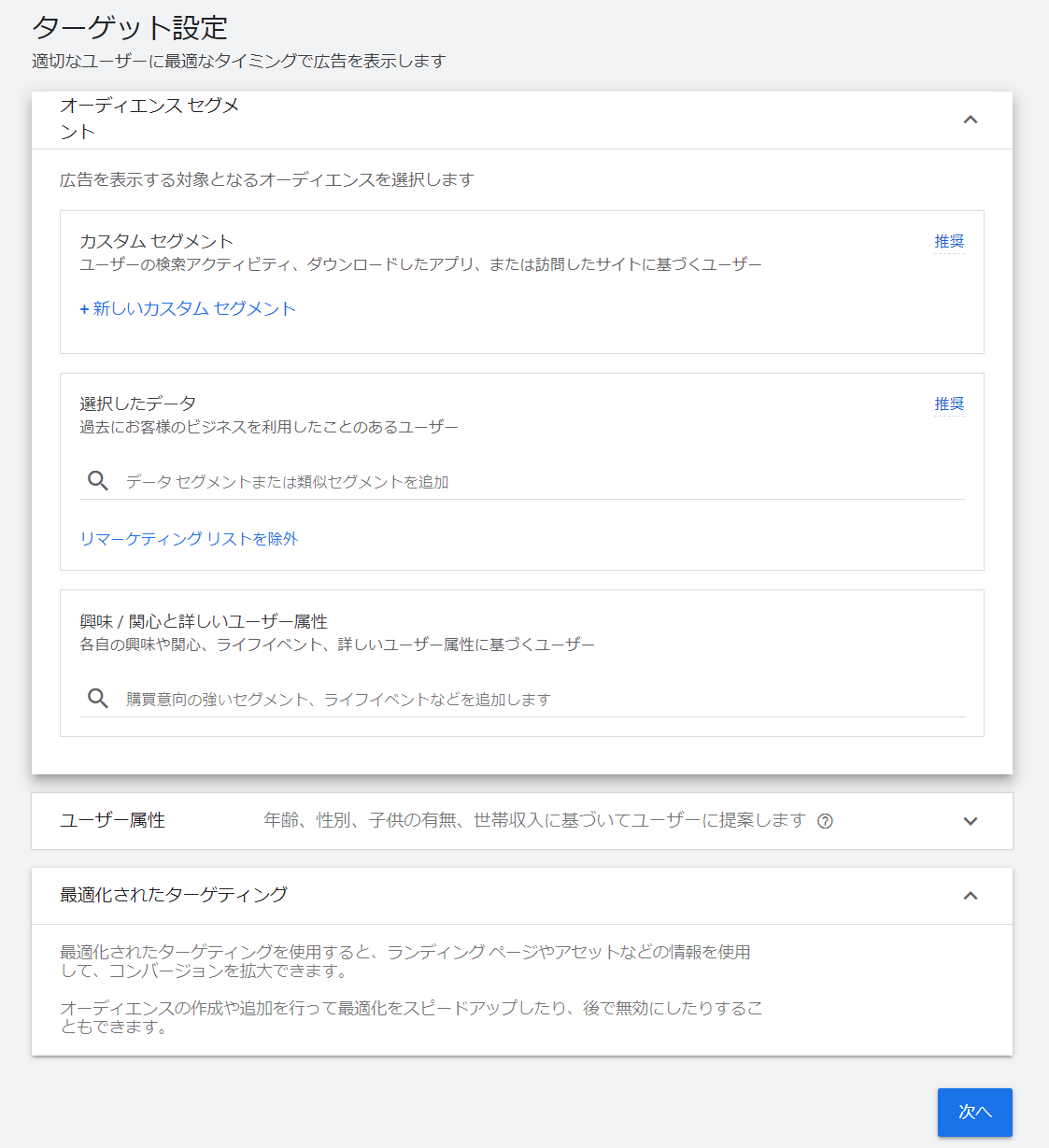Image resolution: width=1049 pixels, height=1148 pixels.
Task: Focus the データ セグメントまたは類似セグメントを追加 field
Action: click(522, 482)
